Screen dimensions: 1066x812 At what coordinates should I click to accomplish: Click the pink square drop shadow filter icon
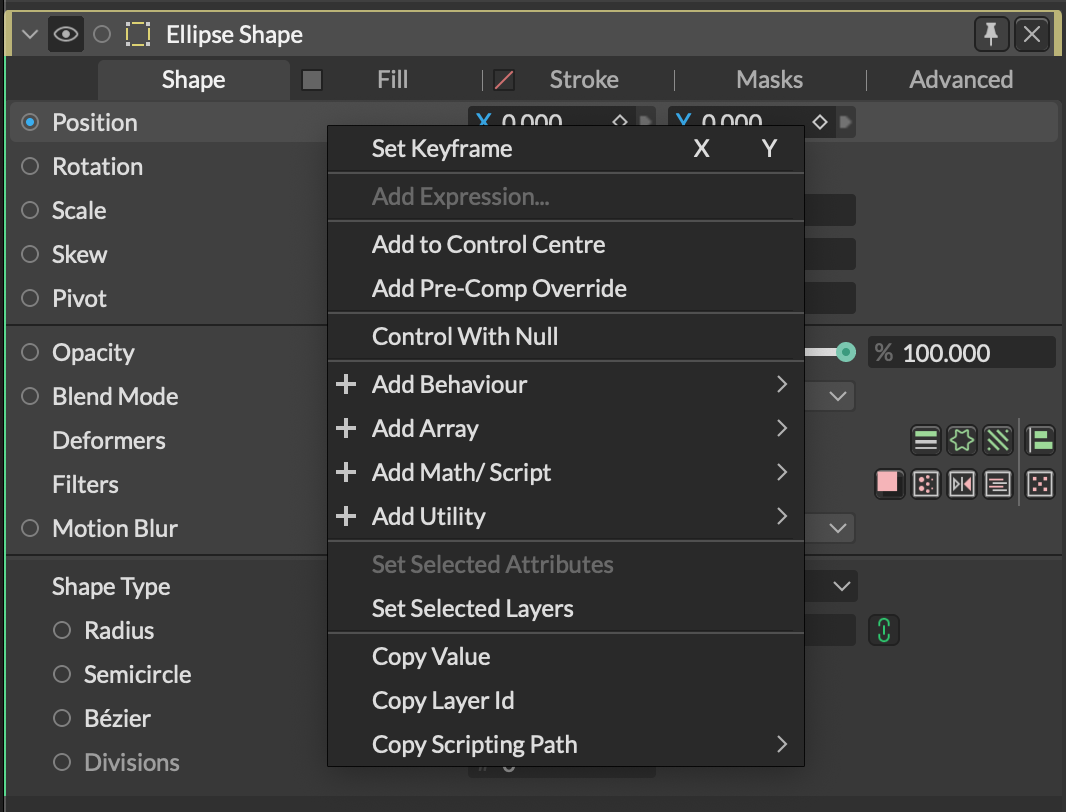click(888, 484)
